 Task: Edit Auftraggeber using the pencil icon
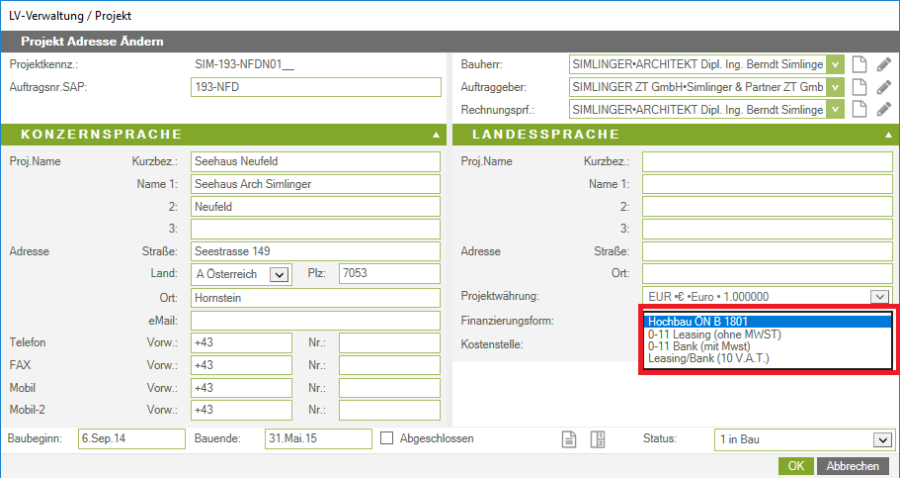(883, 87)
